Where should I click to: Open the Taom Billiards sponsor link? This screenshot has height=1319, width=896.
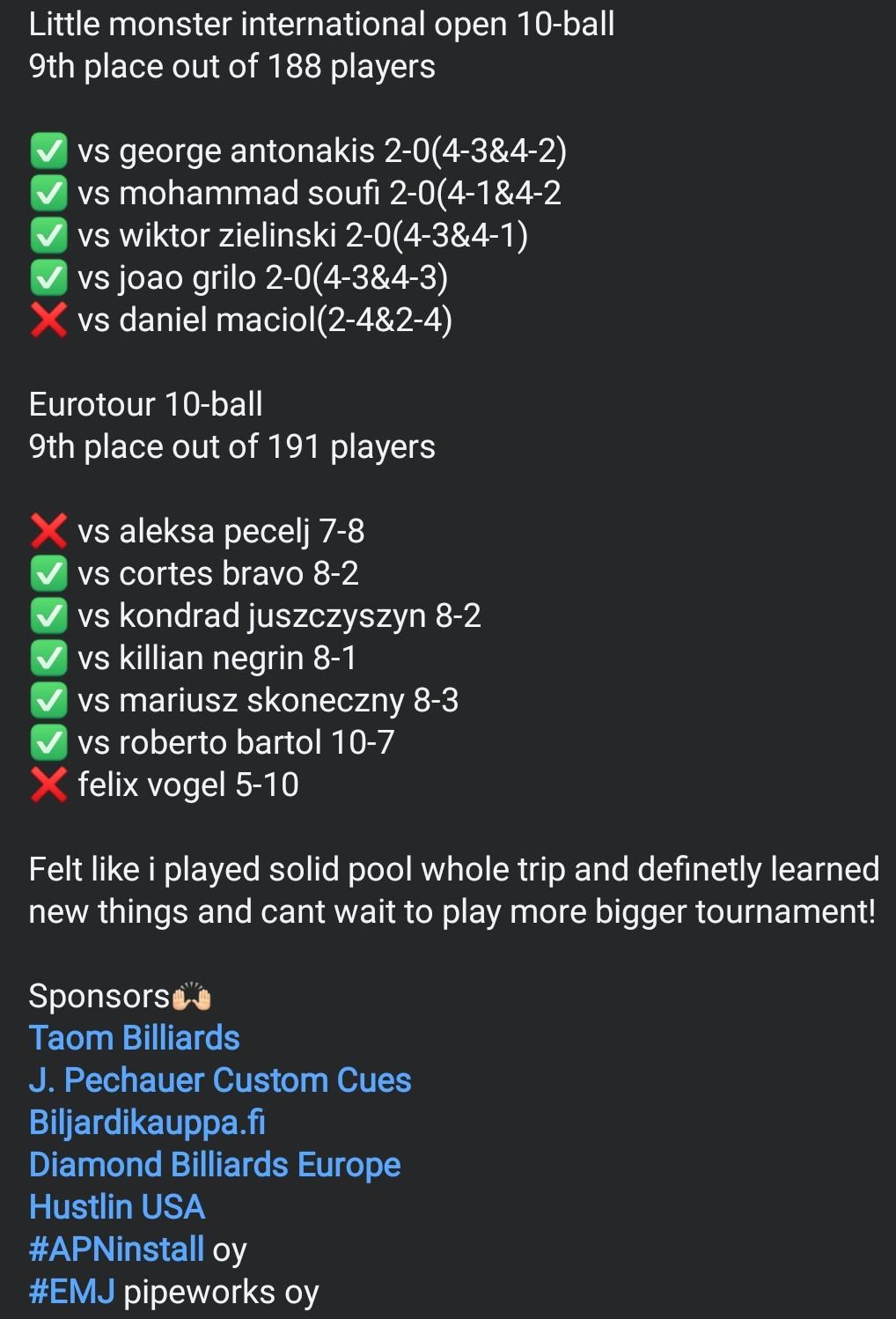134,1038
